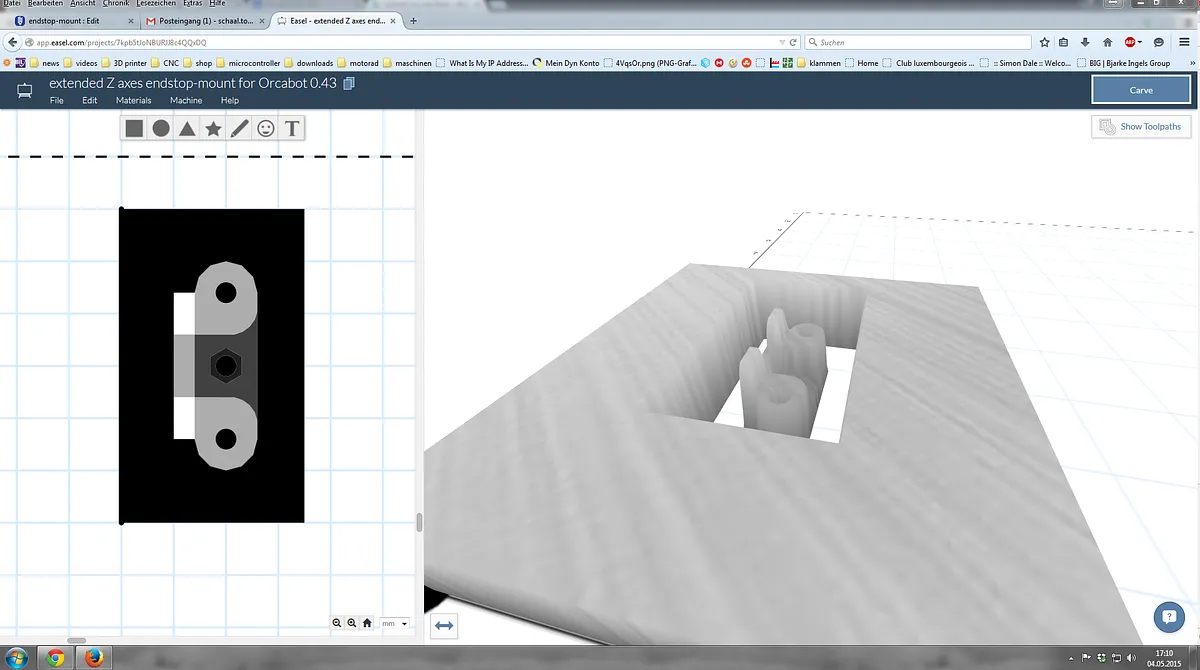This screenshot has height=670, width=1200.
Task: Click the copy project icon beside title
Action: coord(348,84)
